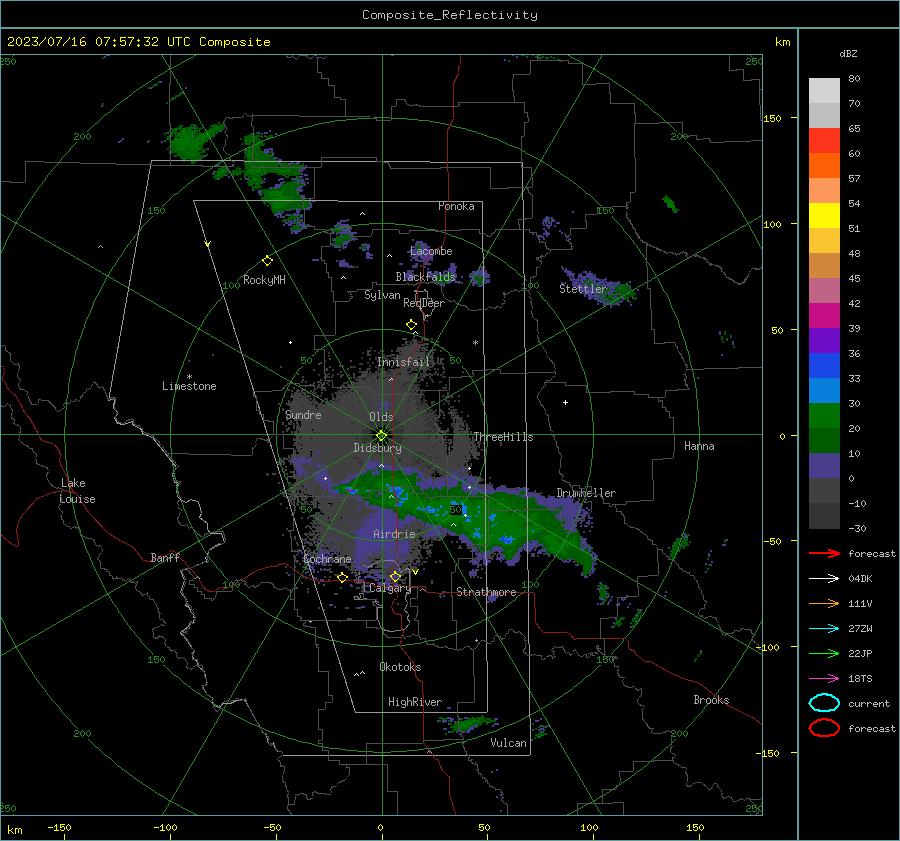Click the Blackfalds label

425,277
